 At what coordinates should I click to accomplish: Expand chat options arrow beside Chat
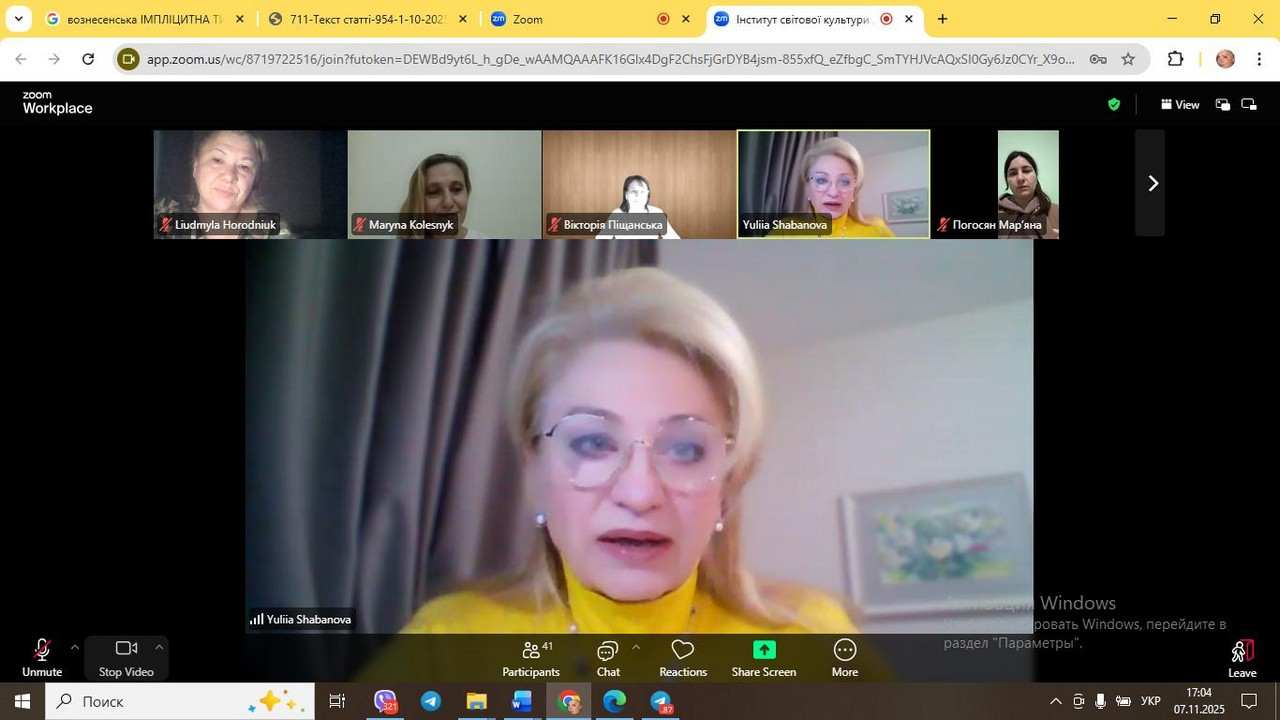click(635, 647)
